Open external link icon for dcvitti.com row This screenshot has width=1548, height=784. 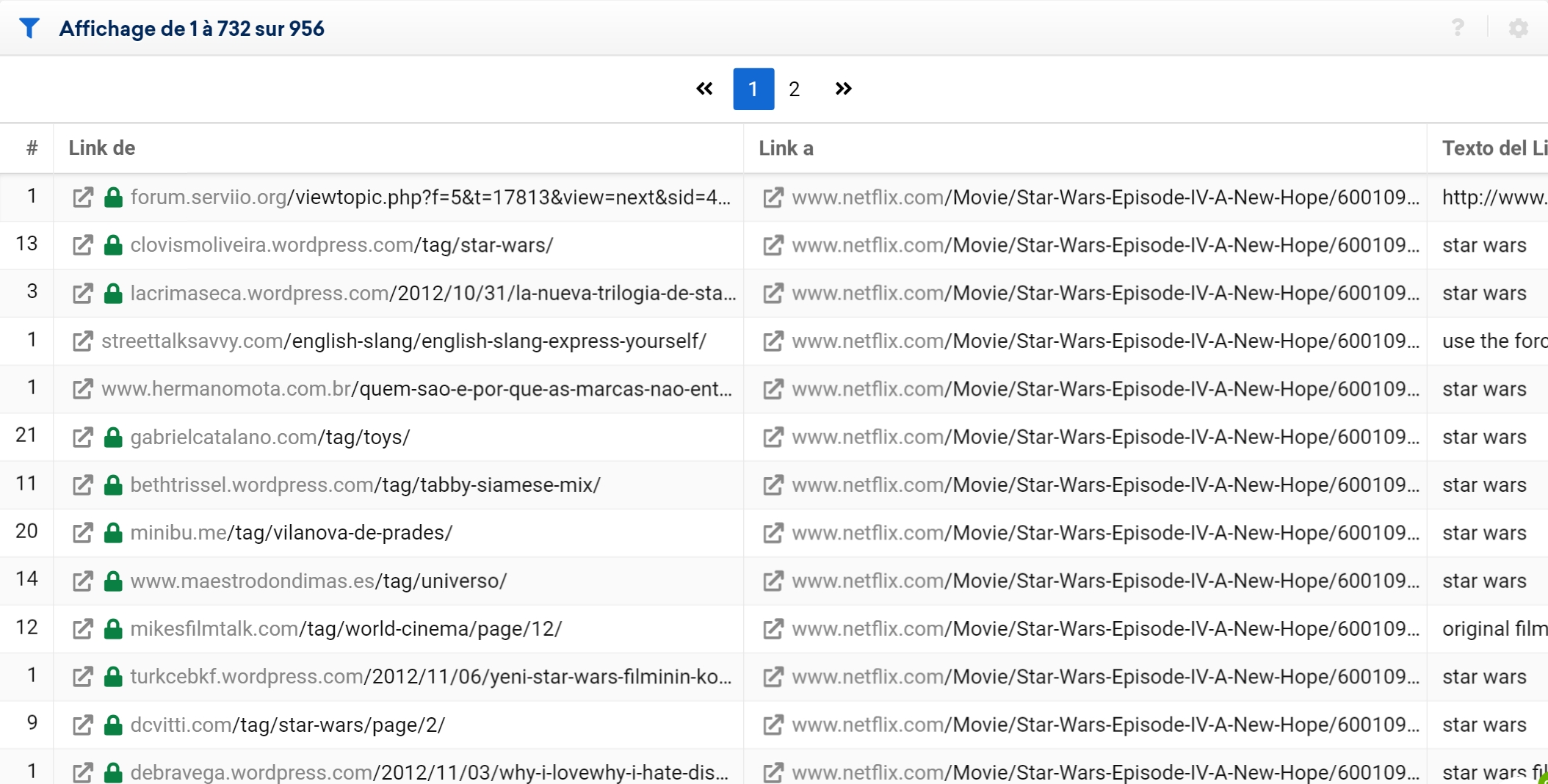point(83,725)
